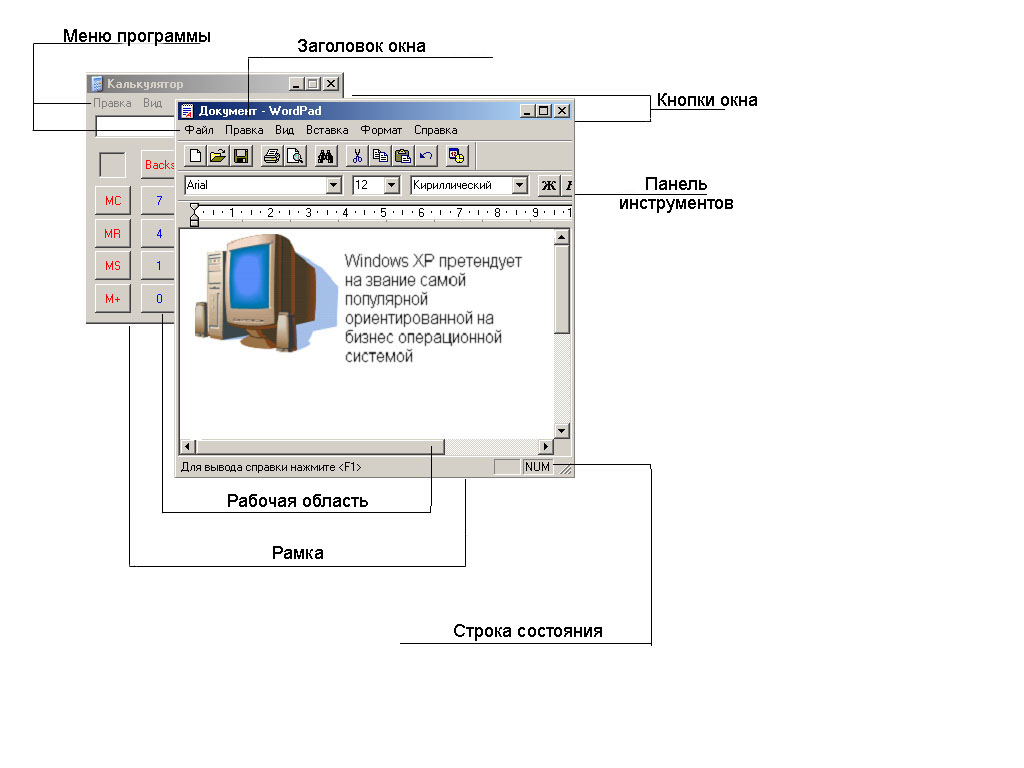This screenshot has width=1024, height=768.
Task: Open Print Preview in the WordPad toolbar
Action: click(295, 156)
